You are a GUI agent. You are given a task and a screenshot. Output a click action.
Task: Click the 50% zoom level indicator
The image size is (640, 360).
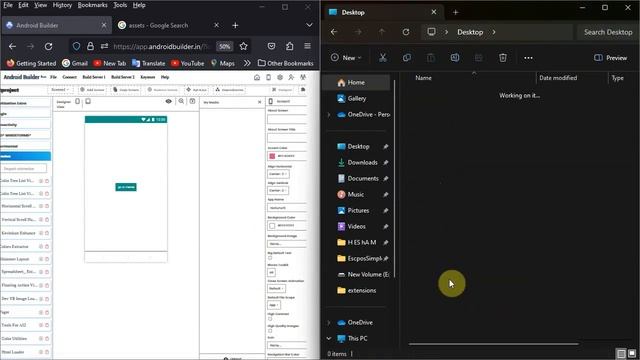(x=224, y=47)
